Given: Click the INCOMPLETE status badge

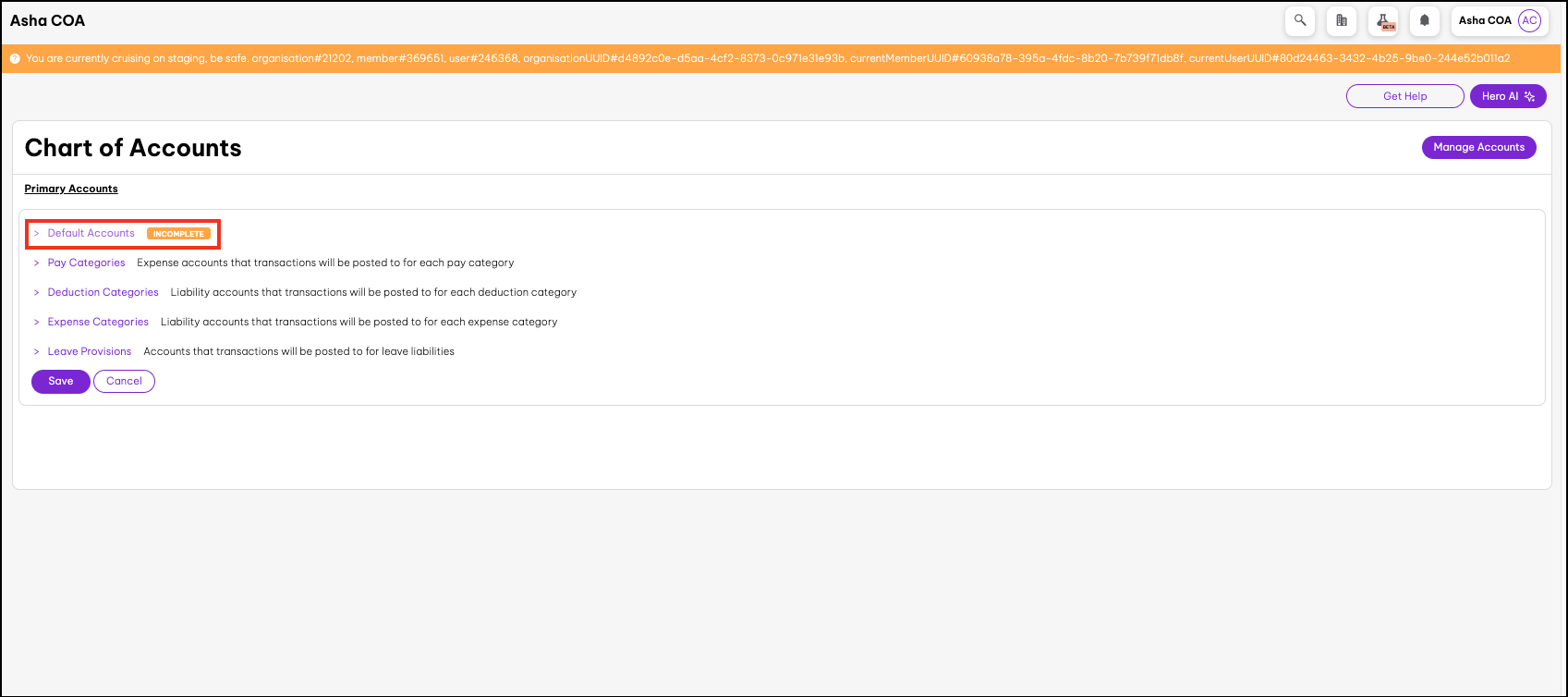Looking at the screenshot, I should pos(178,234).
